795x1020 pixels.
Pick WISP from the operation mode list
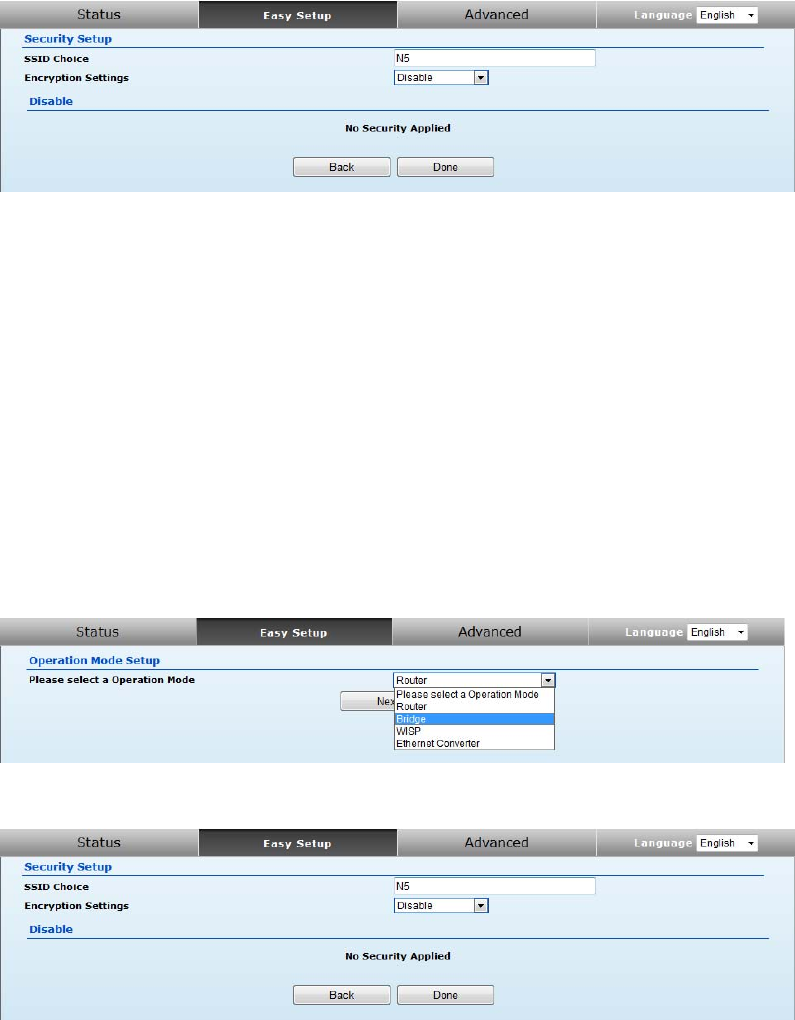pos(474,731)
